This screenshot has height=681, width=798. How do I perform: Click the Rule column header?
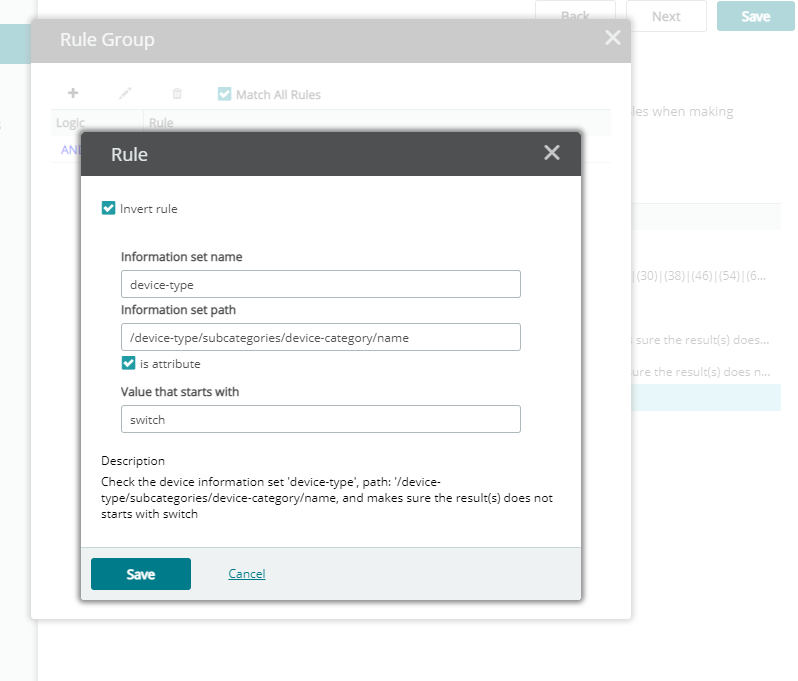click(x=161, y=123)
